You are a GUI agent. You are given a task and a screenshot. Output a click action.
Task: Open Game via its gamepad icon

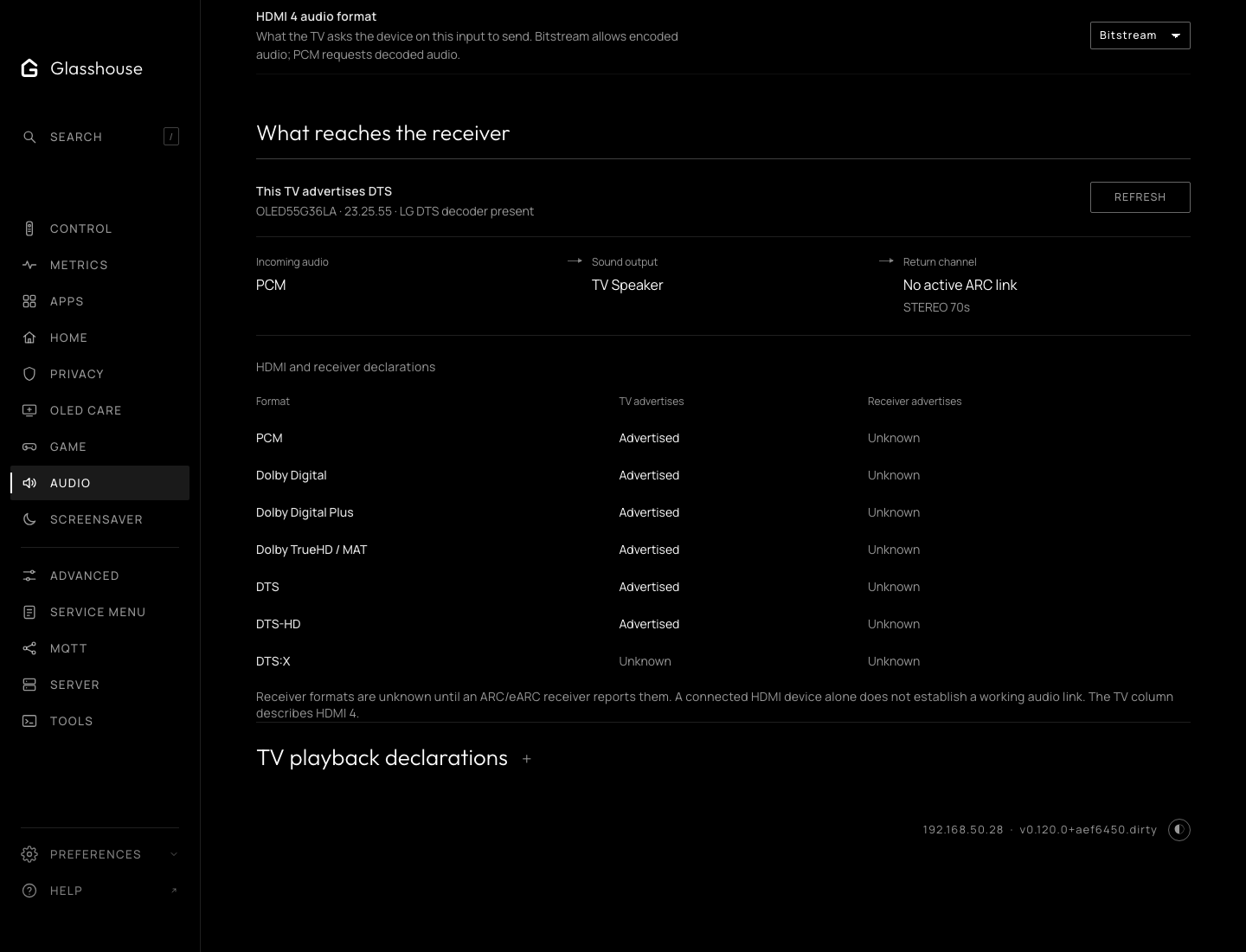[x=29, y=447]
